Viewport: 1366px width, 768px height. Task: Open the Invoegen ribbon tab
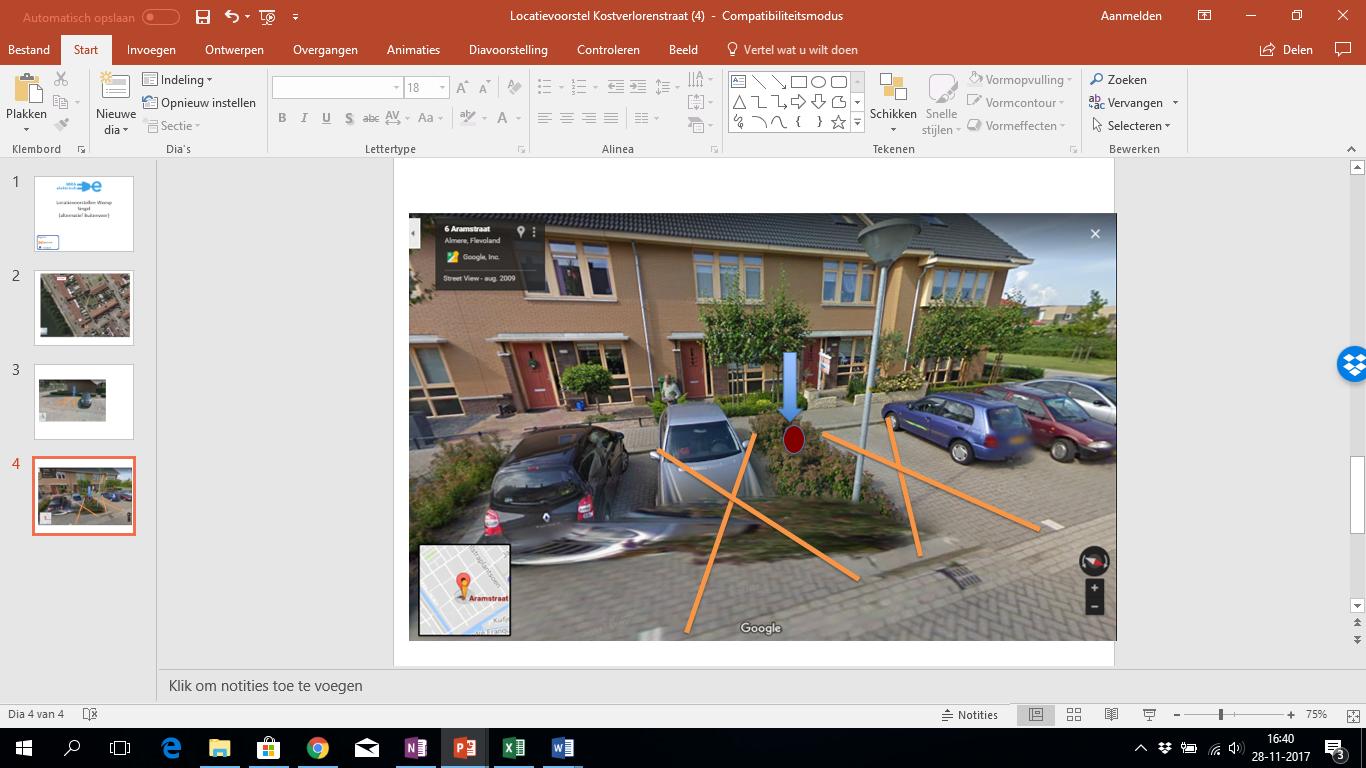(x=151, y=49)
